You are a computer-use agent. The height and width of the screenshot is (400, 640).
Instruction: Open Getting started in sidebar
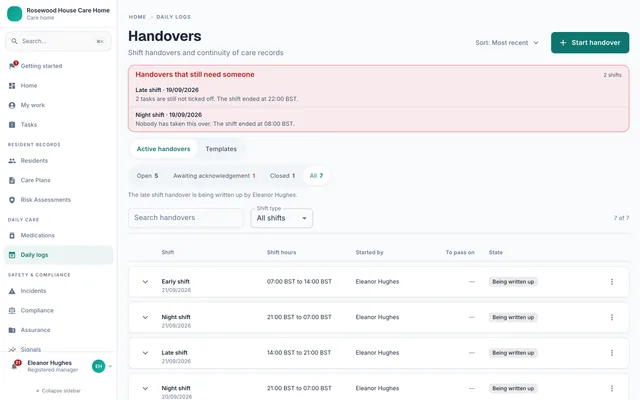[58, 66]
